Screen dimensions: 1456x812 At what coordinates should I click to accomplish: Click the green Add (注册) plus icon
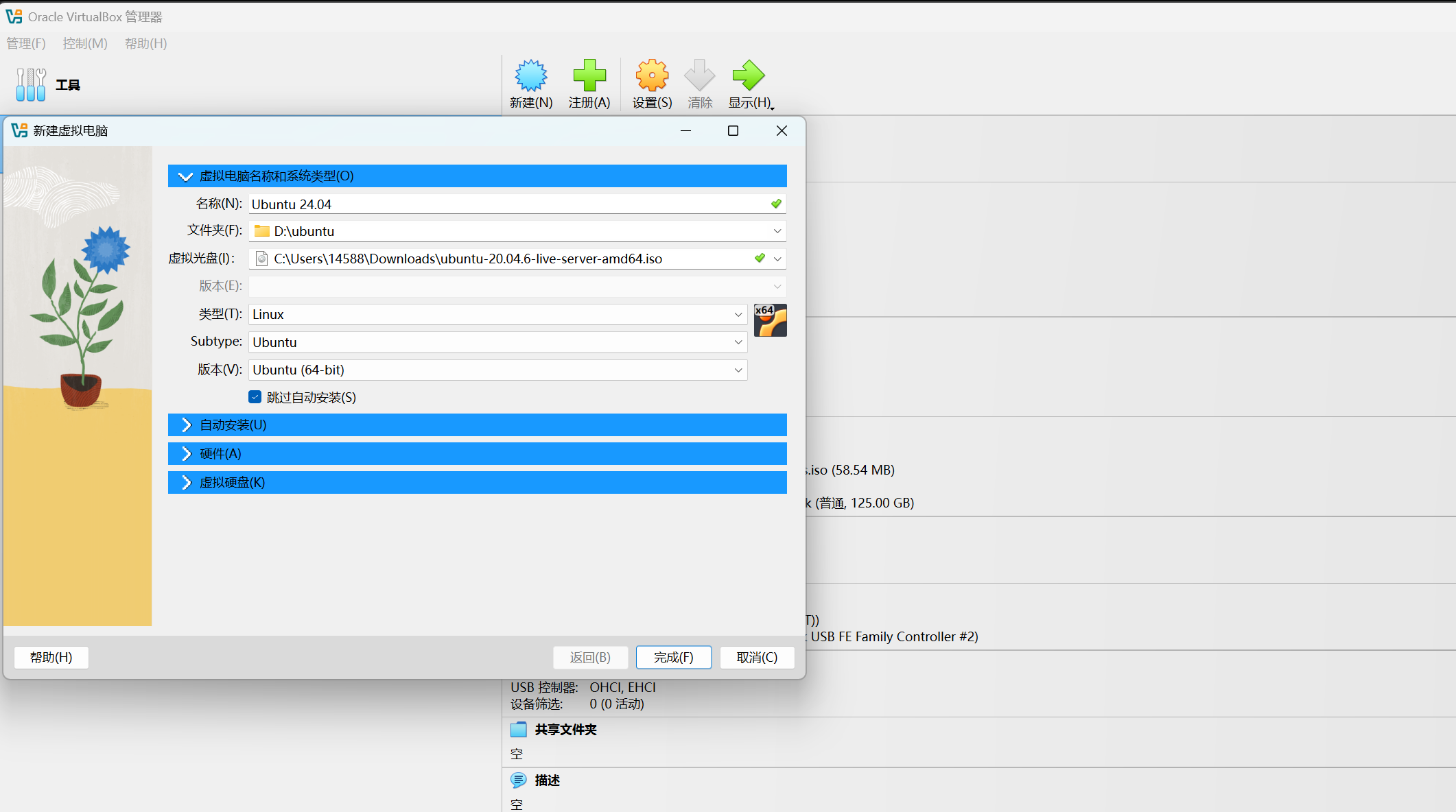point(589,75)
